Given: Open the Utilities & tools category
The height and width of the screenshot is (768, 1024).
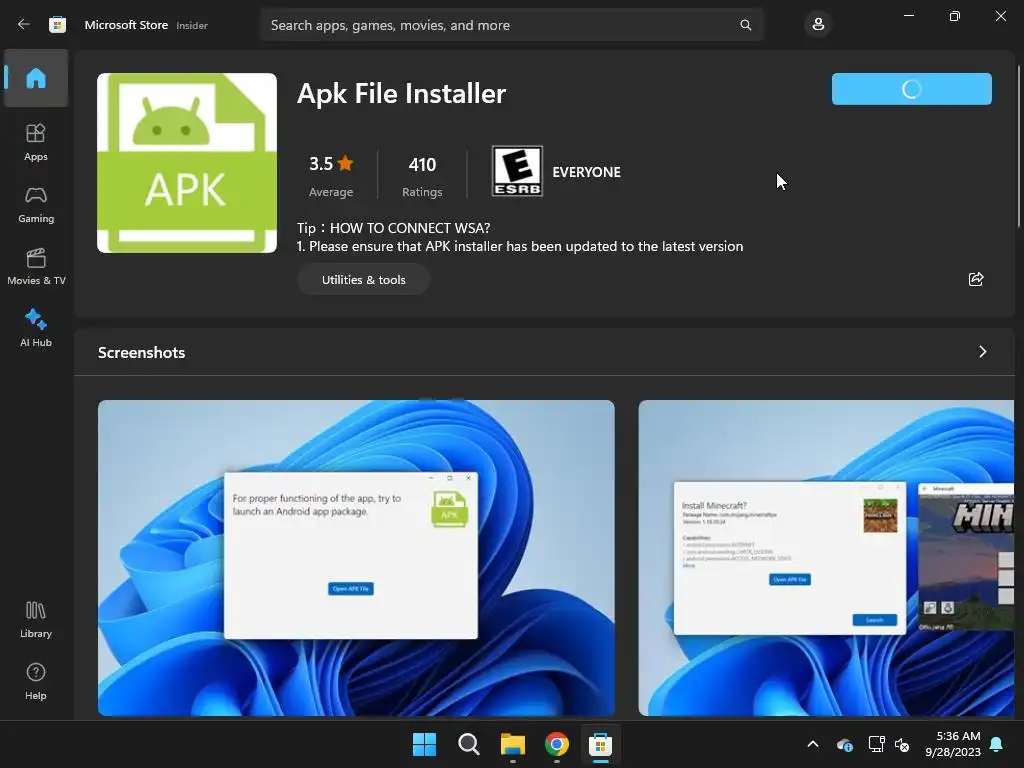Looking at the screenshot, I should click(364, 280).
